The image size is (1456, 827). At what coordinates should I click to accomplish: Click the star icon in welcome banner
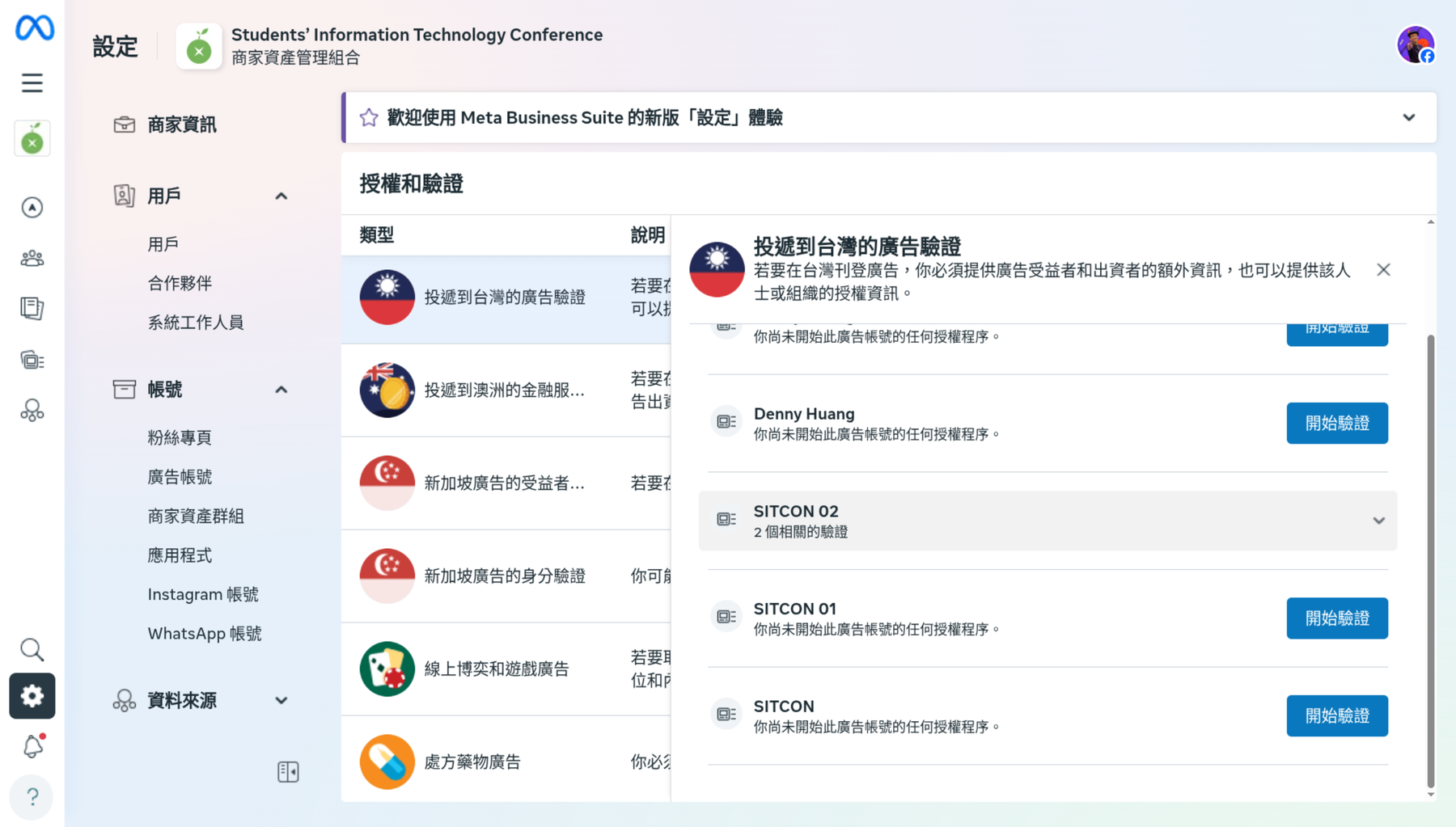[x=369, y=118]
